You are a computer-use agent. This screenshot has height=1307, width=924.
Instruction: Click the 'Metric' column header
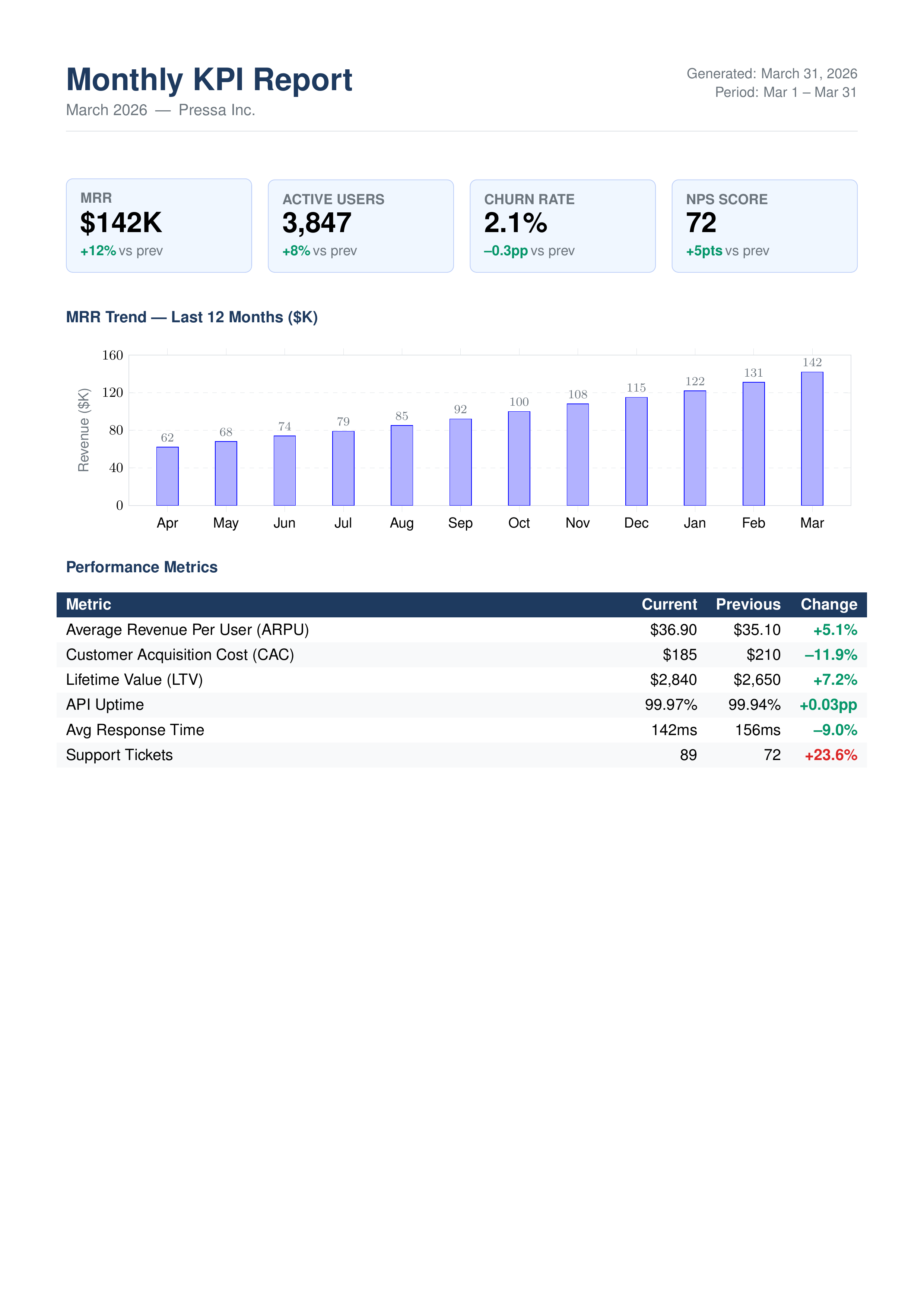88,605
